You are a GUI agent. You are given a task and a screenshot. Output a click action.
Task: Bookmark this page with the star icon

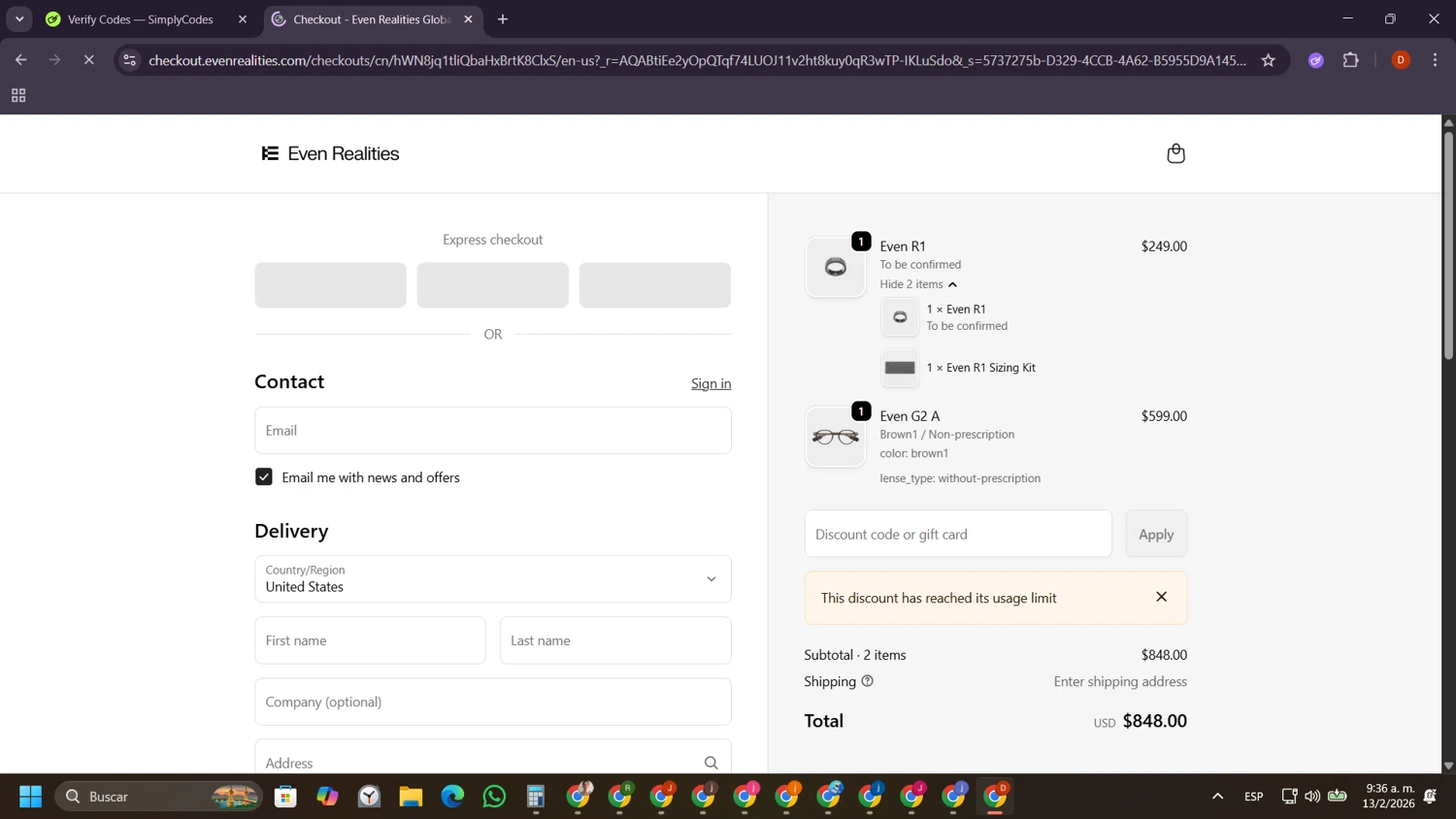[x=1268, y=60]
